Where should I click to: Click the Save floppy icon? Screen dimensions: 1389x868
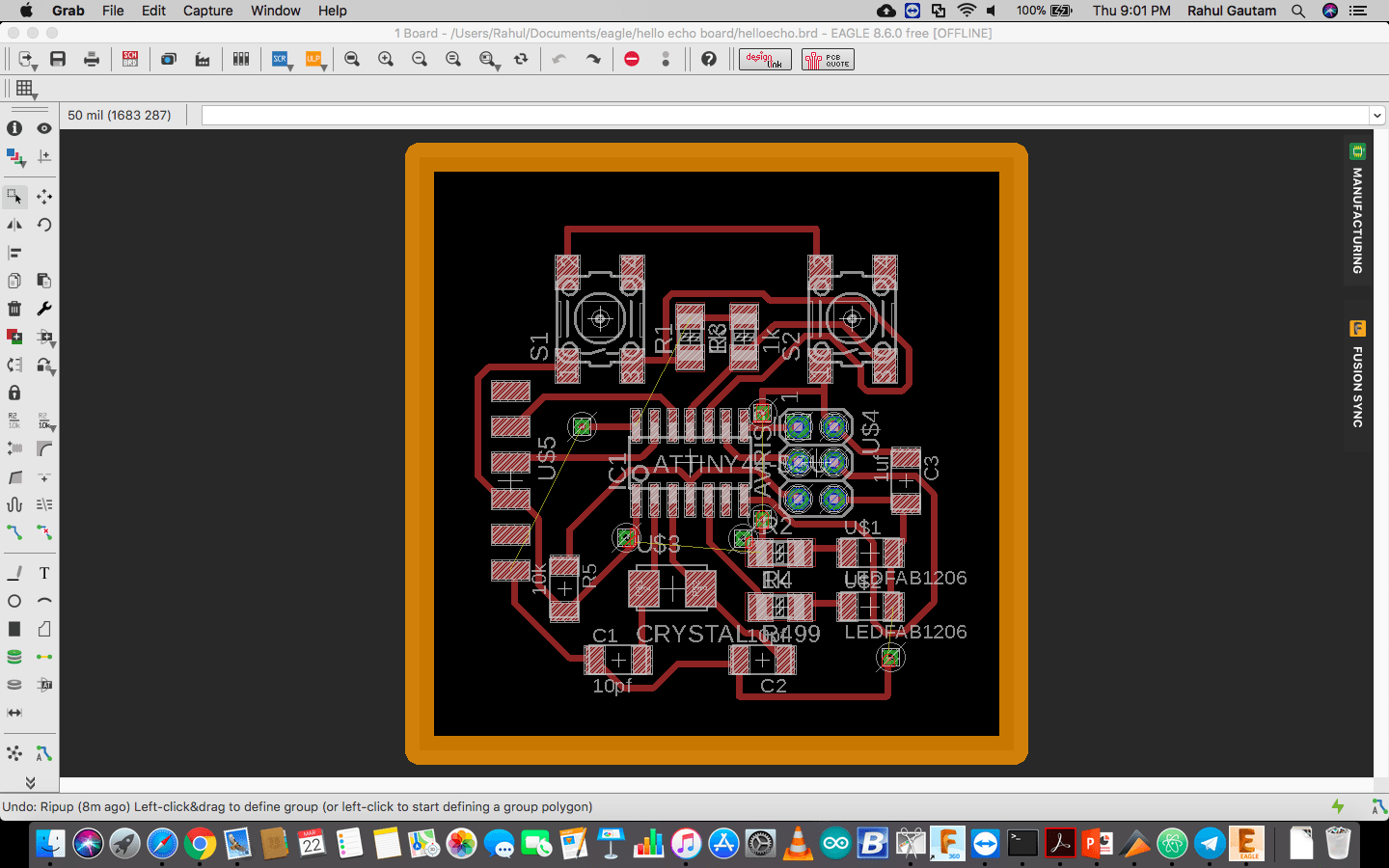(58, 60)
